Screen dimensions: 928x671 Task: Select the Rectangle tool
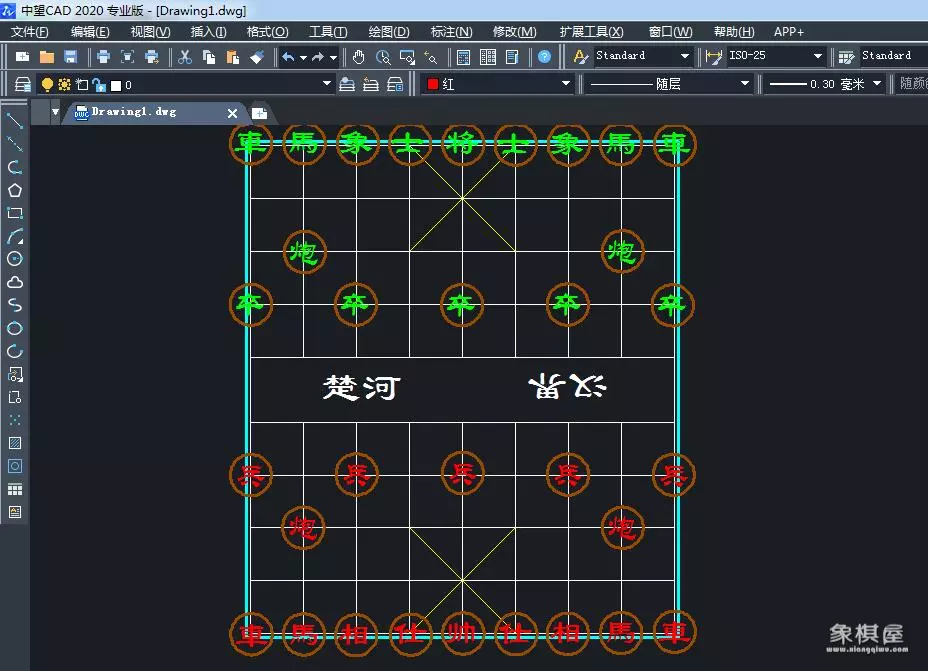[12, 213]
